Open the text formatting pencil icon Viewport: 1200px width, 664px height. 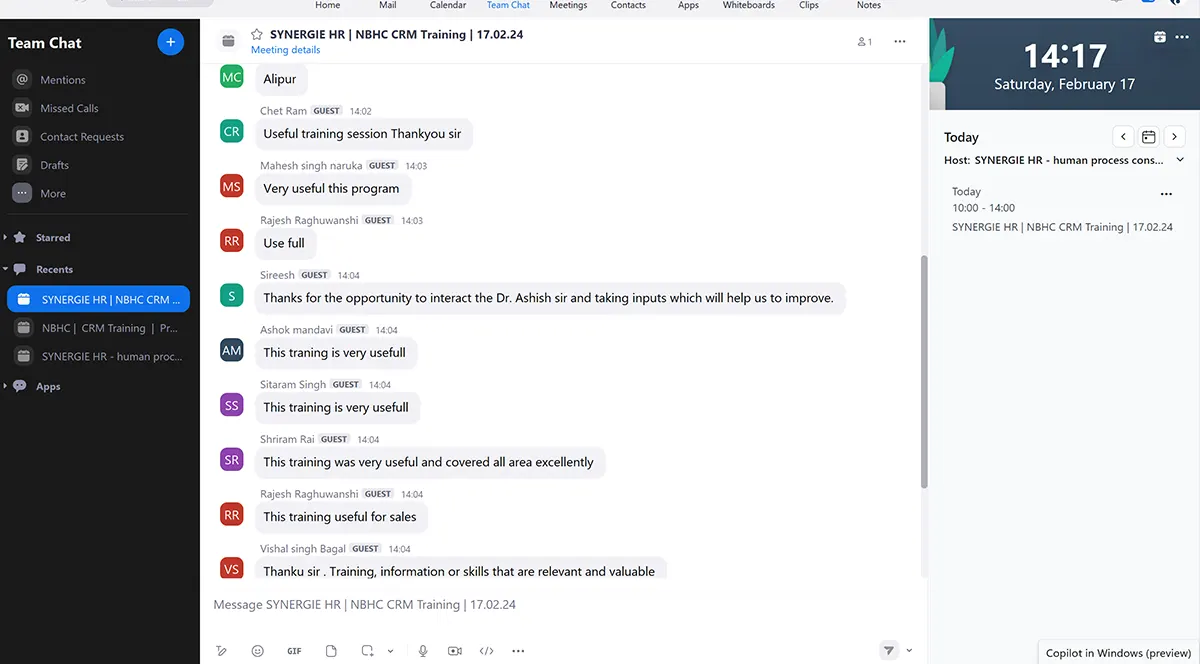pyautogui.click(x=222, y=651)
